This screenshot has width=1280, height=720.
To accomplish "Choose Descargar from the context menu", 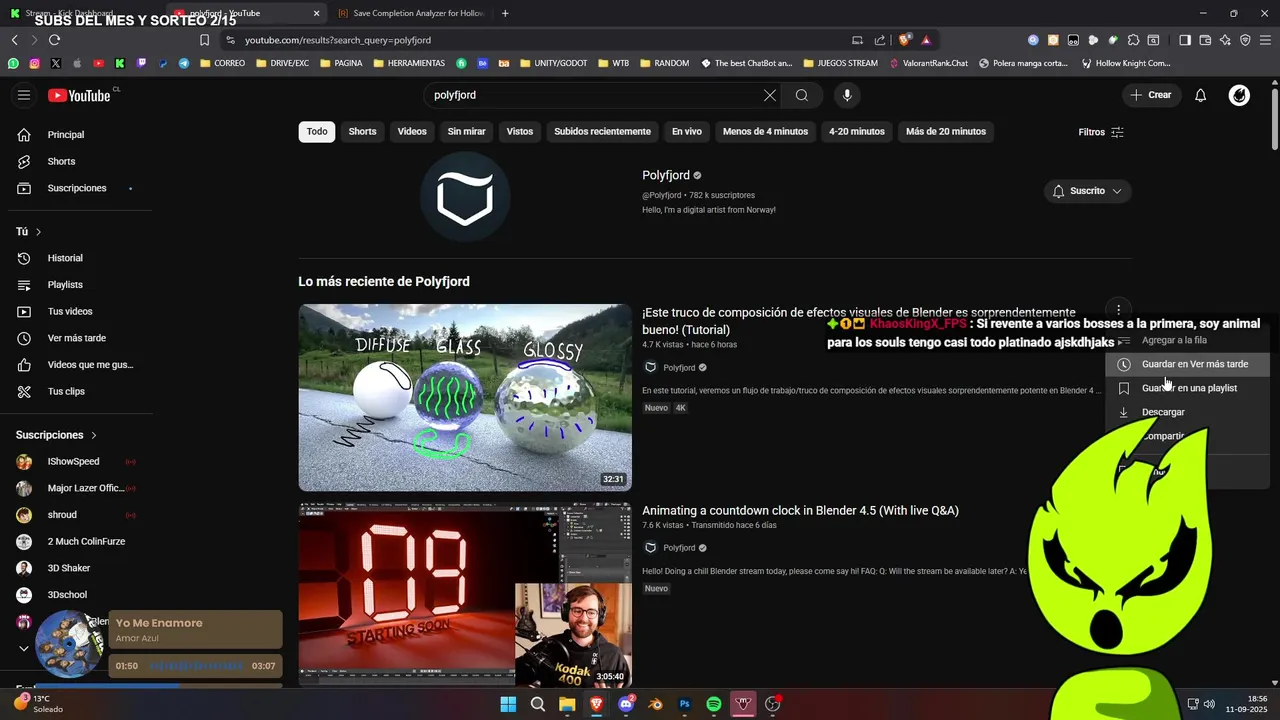I will (x=1188, y=412).
